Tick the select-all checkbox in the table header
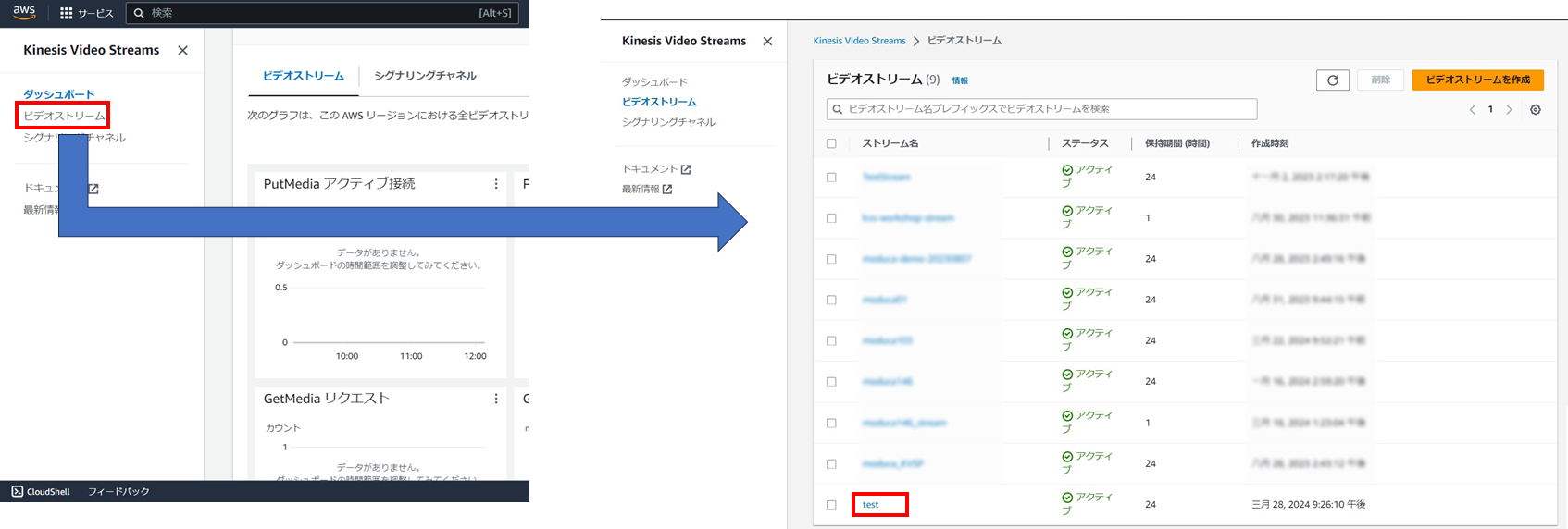Viewport: 1568px width, 529px height. coord(831,143)
